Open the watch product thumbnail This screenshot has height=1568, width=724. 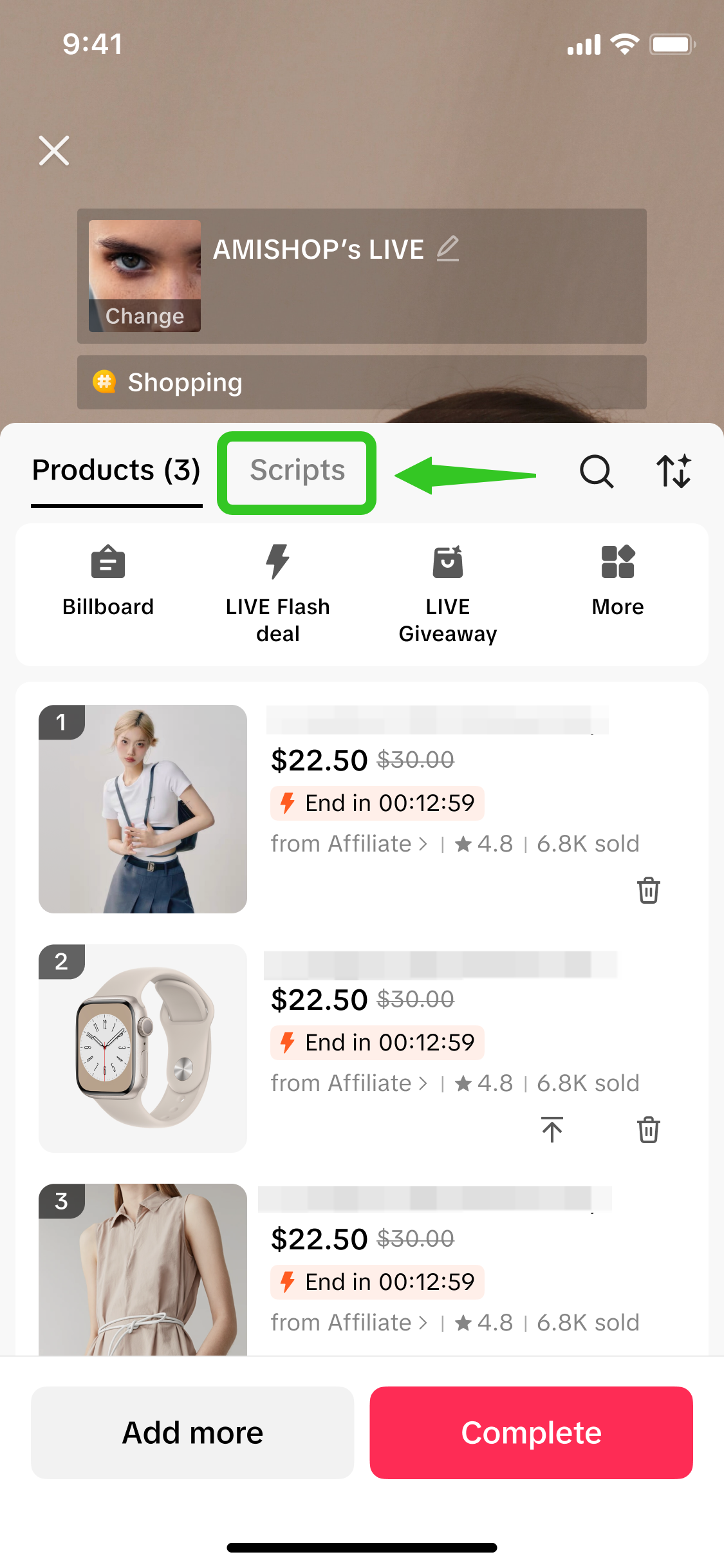click(x=143, y=1048)
